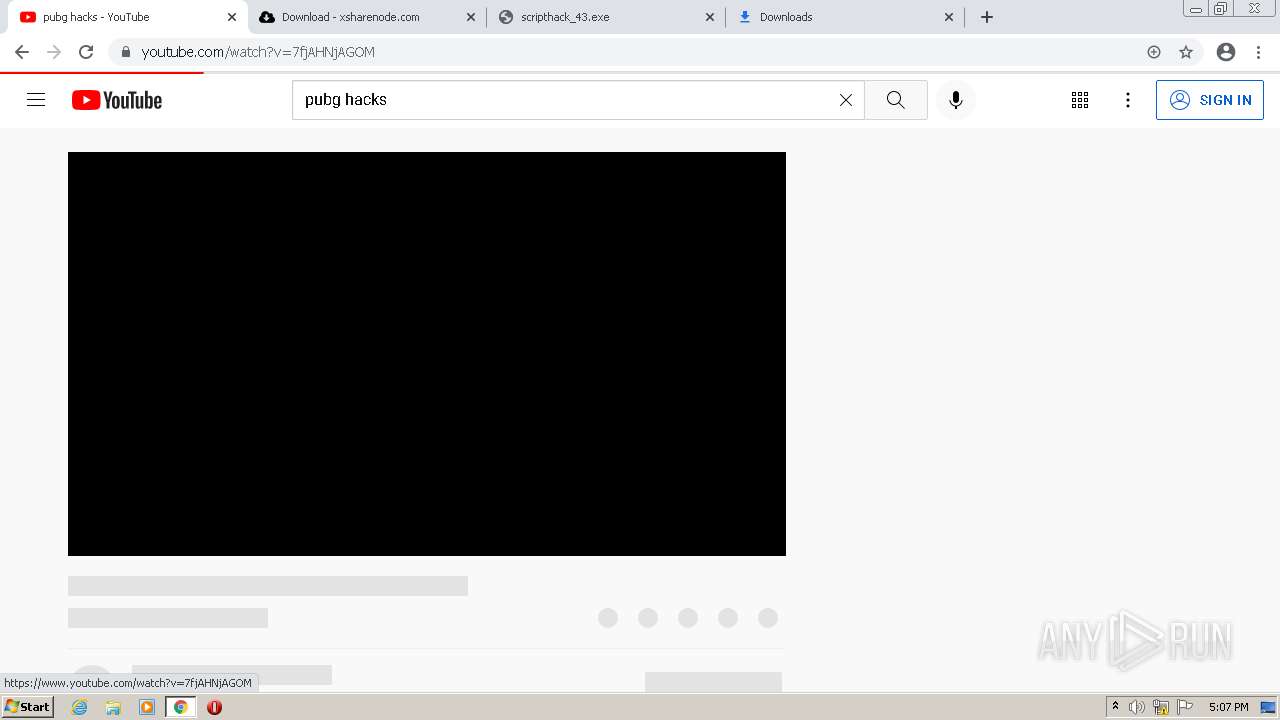Clear the search box with X
1280x720 pixels.
pyautogui.click(x=846, y=100)
